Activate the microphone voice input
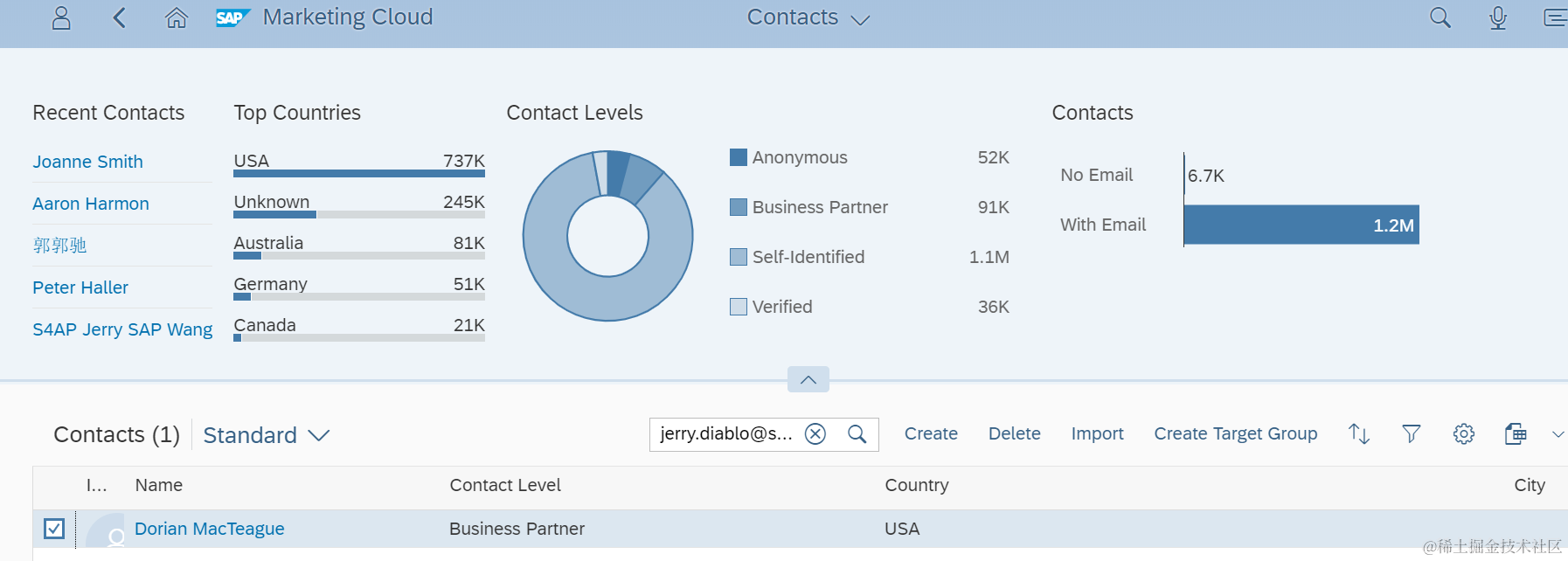1568x561 pixels. (x=1498, y=18)
